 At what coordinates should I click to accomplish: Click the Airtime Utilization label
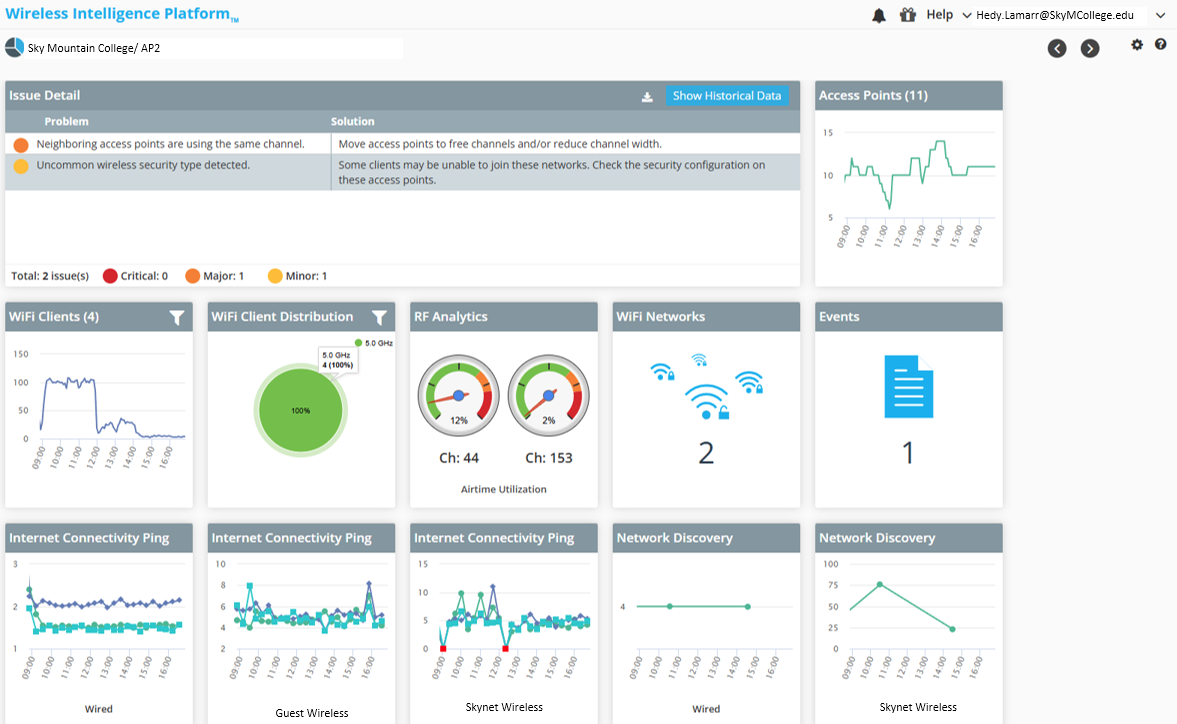(504, 489)
